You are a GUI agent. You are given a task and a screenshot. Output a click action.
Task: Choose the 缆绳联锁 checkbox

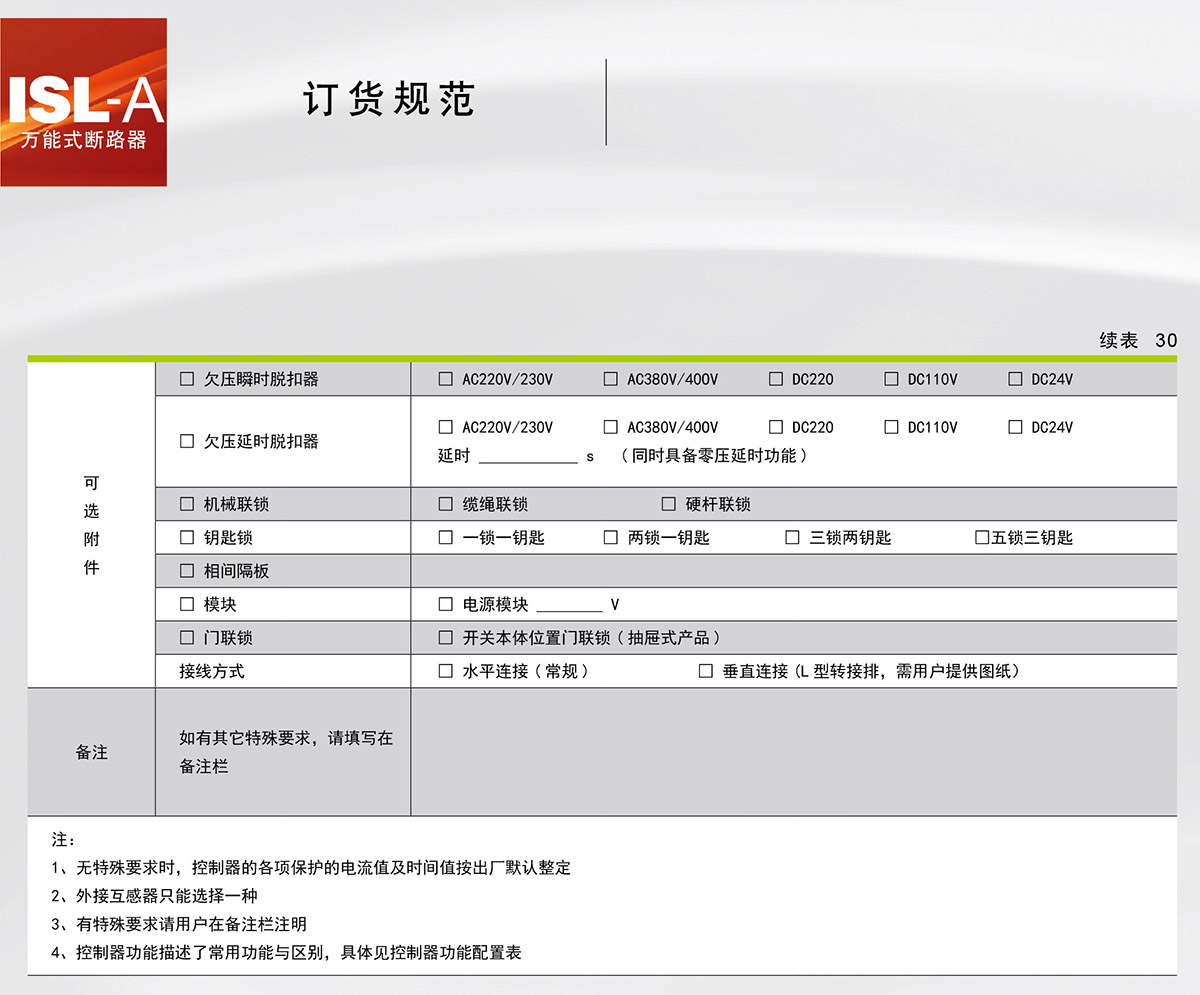coord(446,504)
